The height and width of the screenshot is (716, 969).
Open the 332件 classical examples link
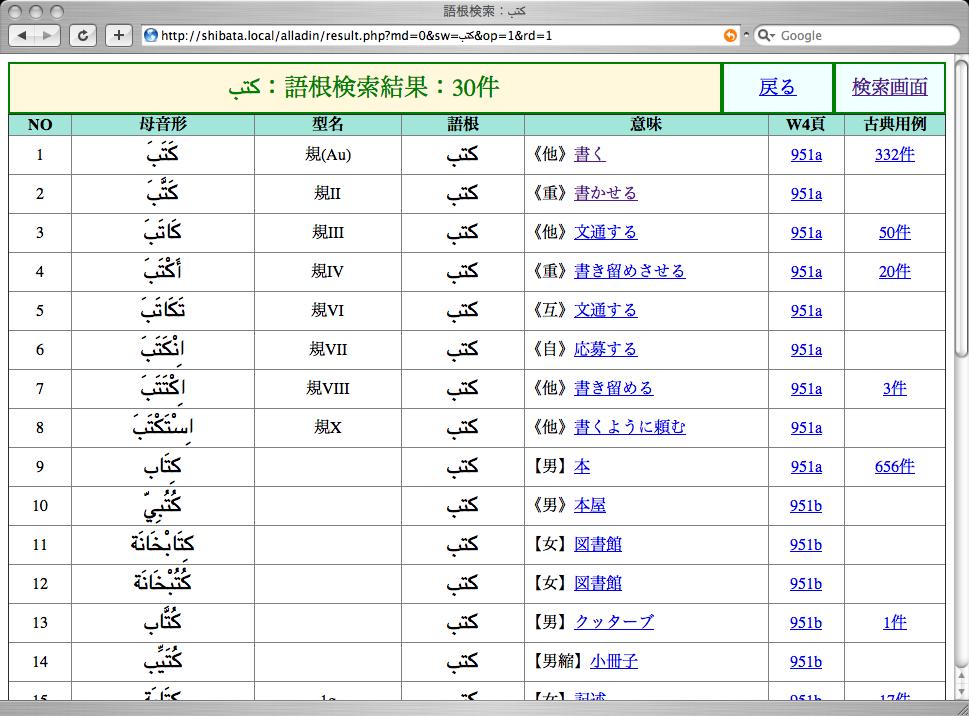tap(894, 154)
